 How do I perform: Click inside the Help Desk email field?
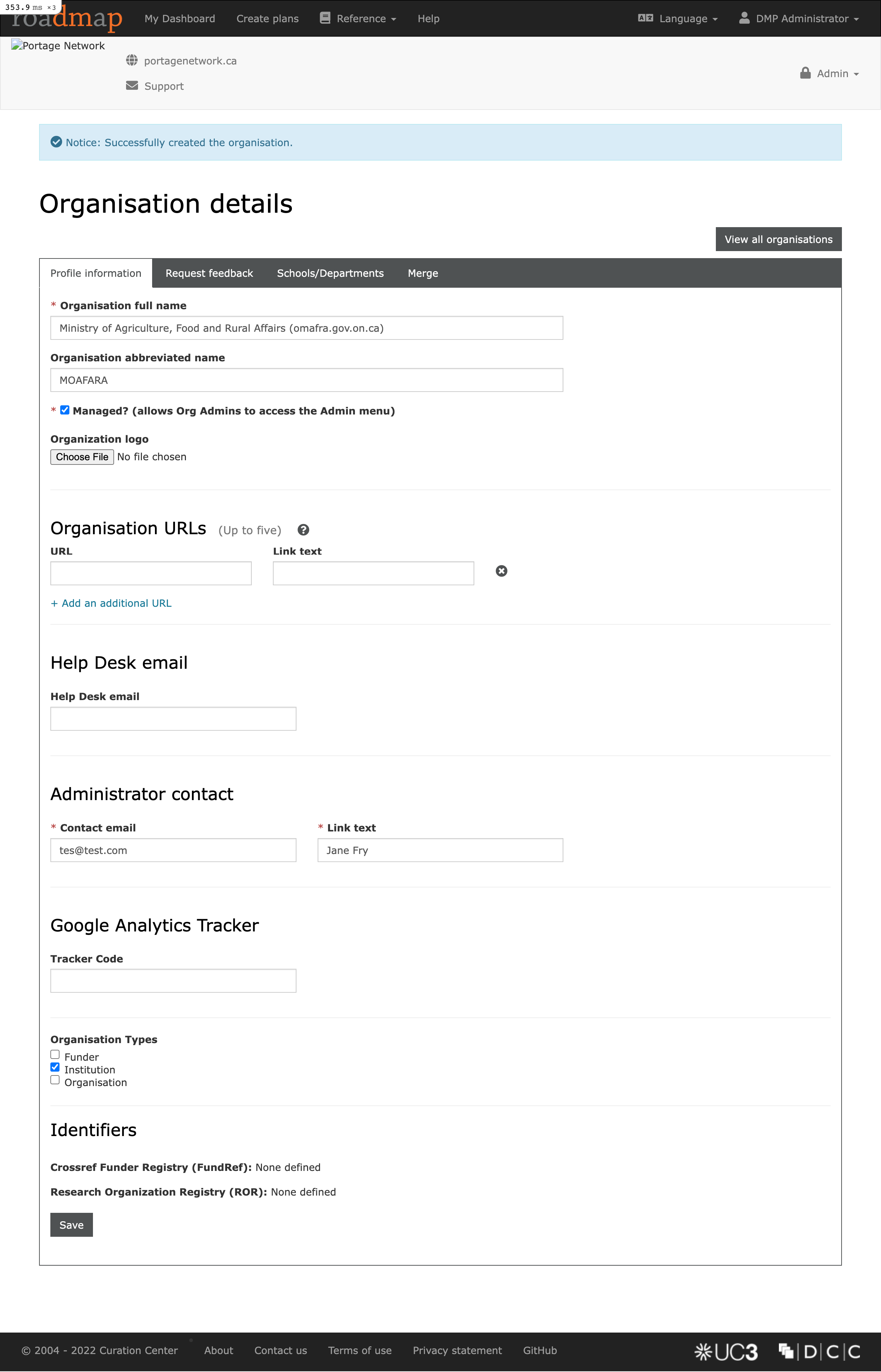coord(173,718)
